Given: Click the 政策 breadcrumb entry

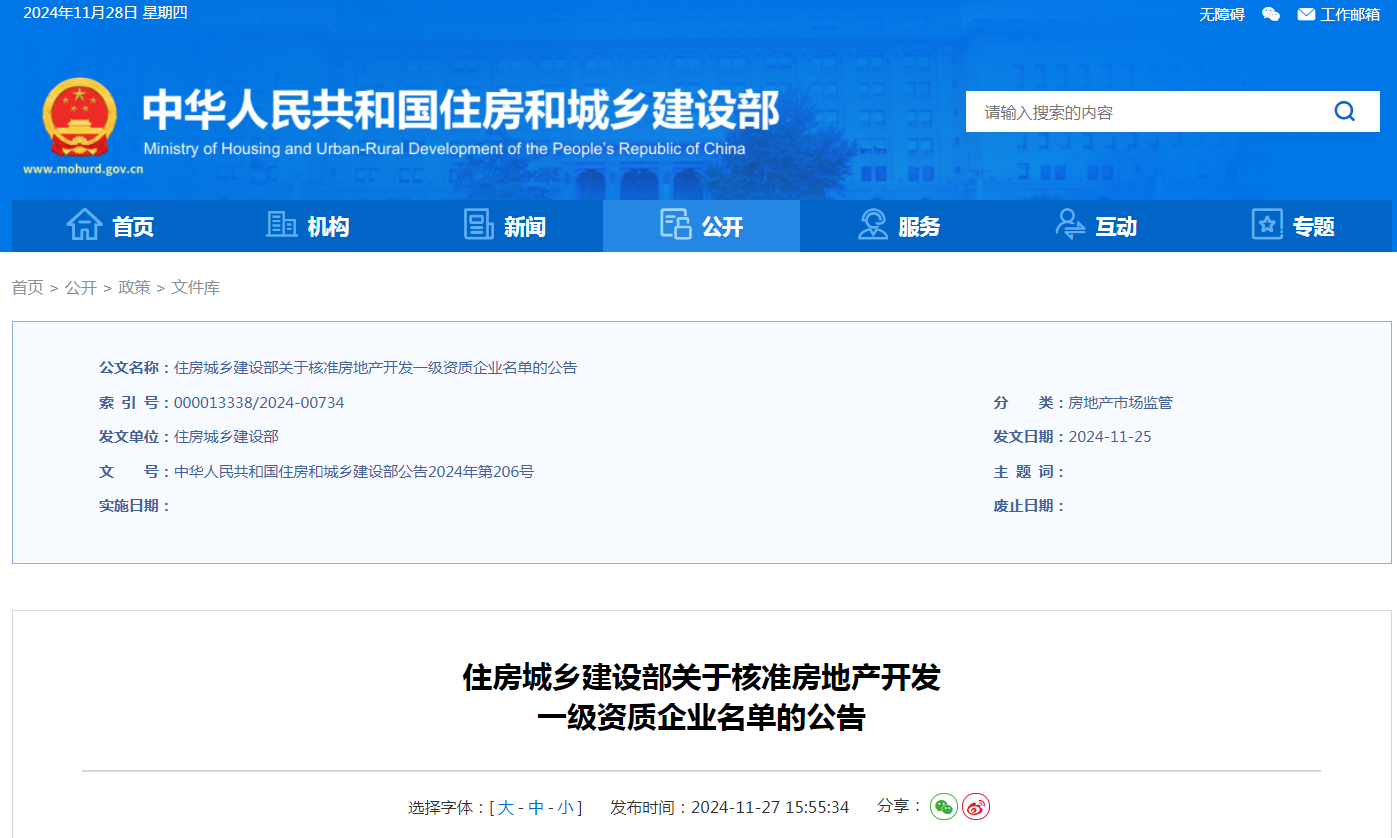Looking at the screenshot, I should pos(133,287).
